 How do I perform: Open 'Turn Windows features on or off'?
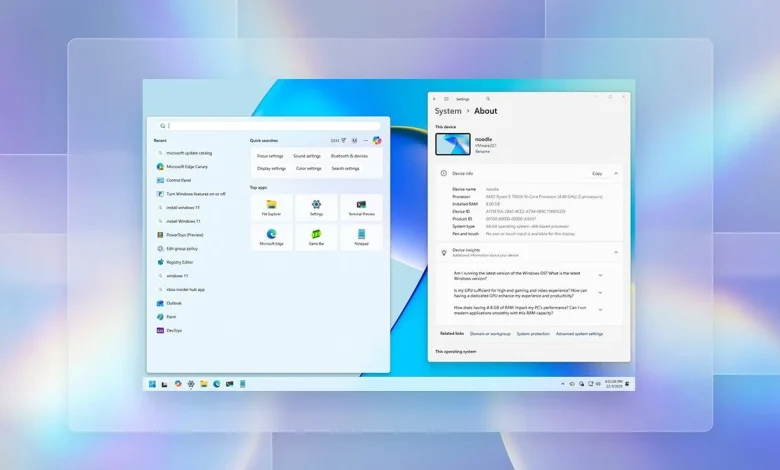[191, 194]
